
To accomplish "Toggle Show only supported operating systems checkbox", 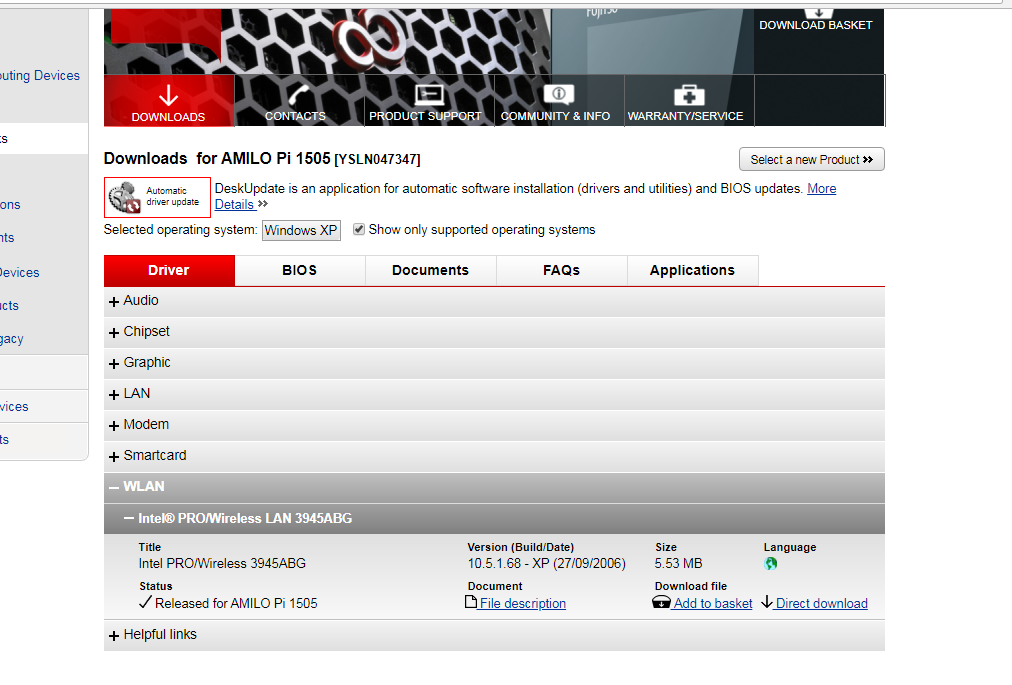I will (359, 229).
